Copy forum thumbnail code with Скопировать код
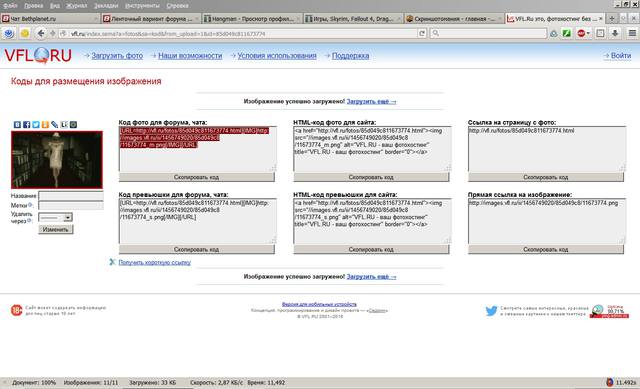Viewport: 640px width, 389px height. [197, 249]
